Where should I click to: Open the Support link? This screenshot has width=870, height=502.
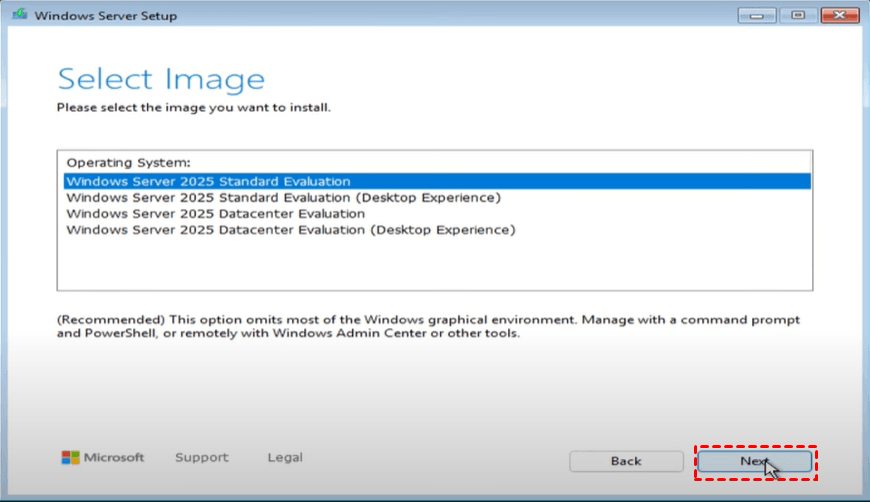(201, 458)
